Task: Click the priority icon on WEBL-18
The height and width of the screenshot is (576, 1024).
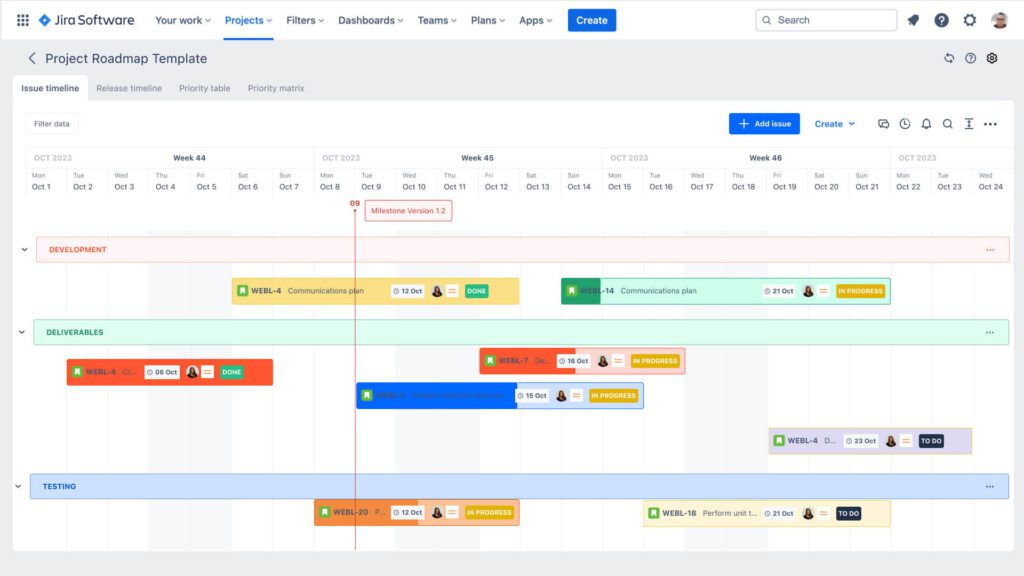Action: click(824, 513)
